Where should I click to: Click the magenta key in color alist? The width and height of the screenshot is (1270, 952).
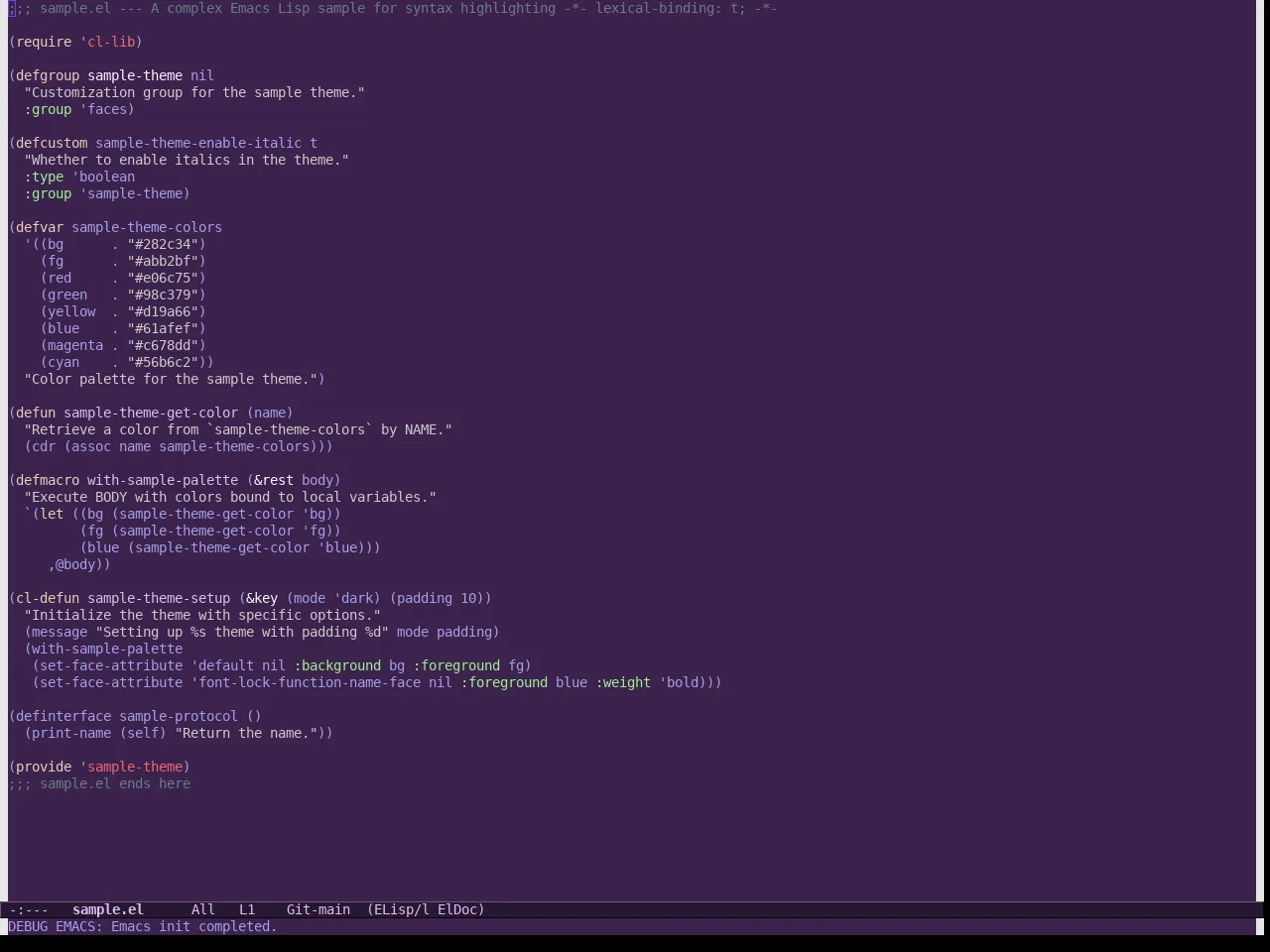pyautogui.click(x=75, y=345)
